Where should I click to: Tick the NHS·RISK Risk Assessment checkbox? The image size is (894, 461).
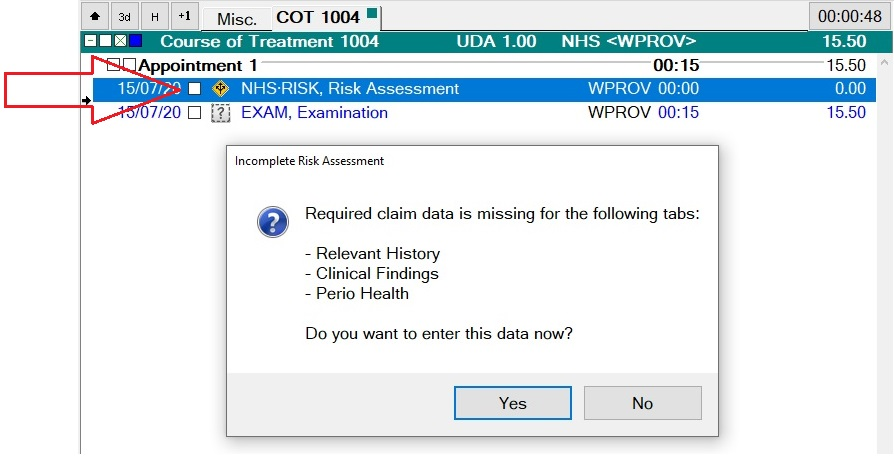195,89
